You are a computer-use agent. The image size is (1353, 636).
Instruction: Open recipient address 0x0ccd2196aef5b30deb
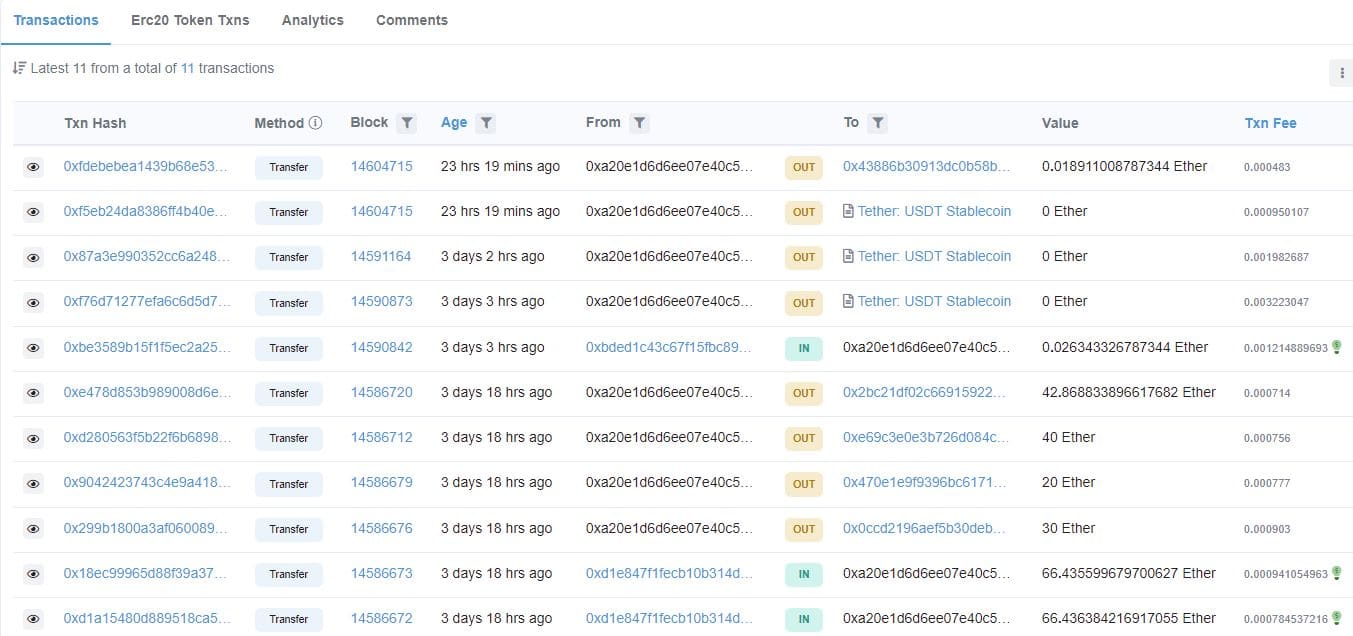click(x=926, y=528)
